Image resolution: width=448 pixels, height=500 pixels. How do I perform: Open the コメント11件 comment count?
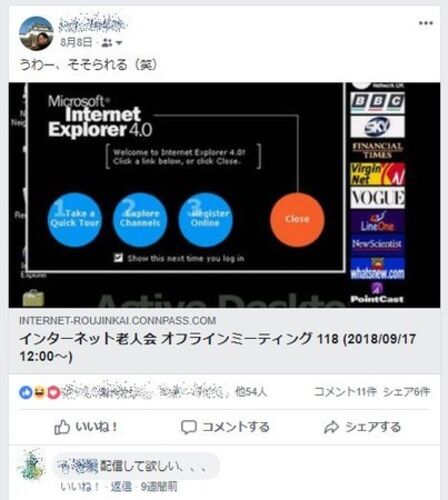tap(345, 392)
